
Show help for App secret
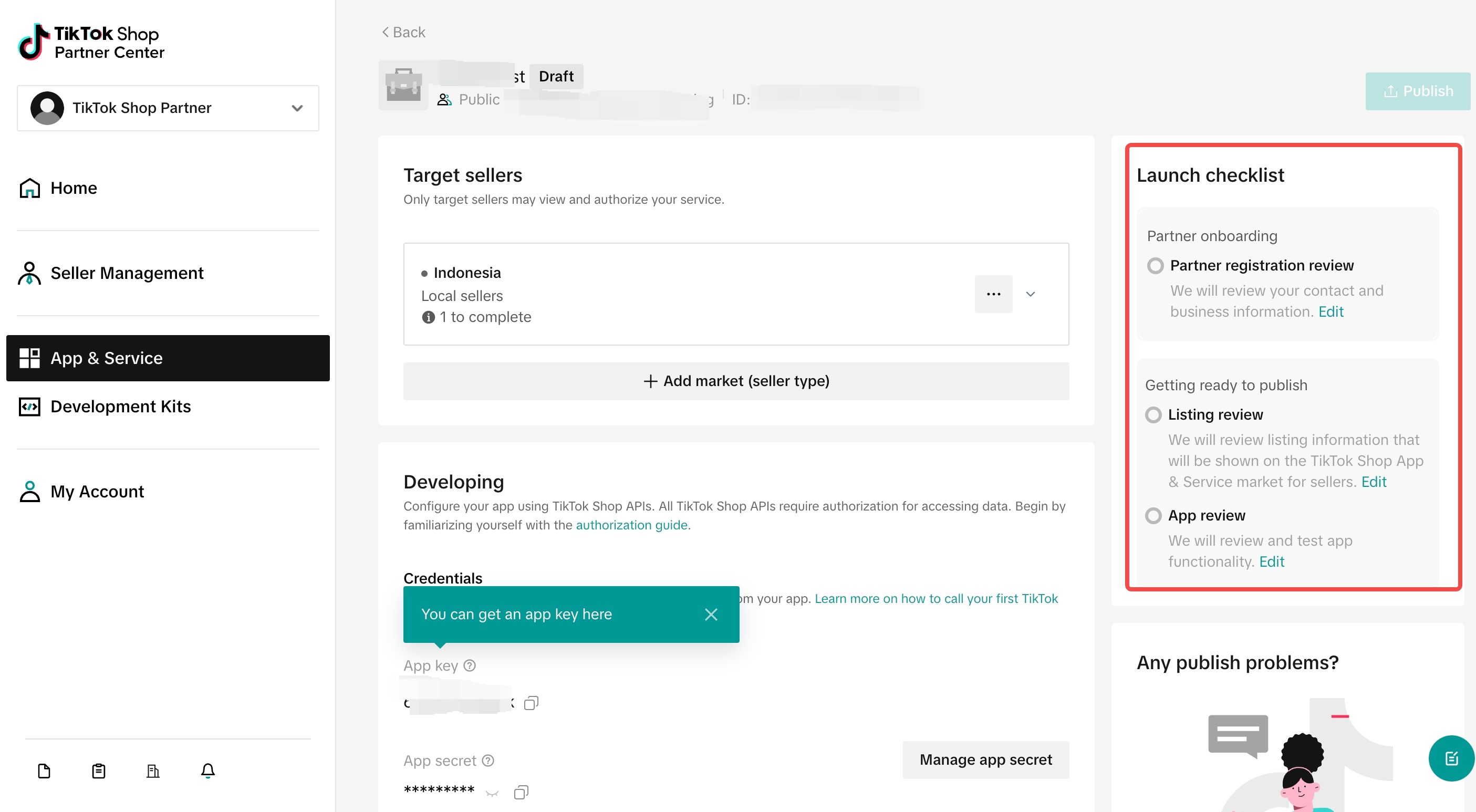(x=488, y=761)
